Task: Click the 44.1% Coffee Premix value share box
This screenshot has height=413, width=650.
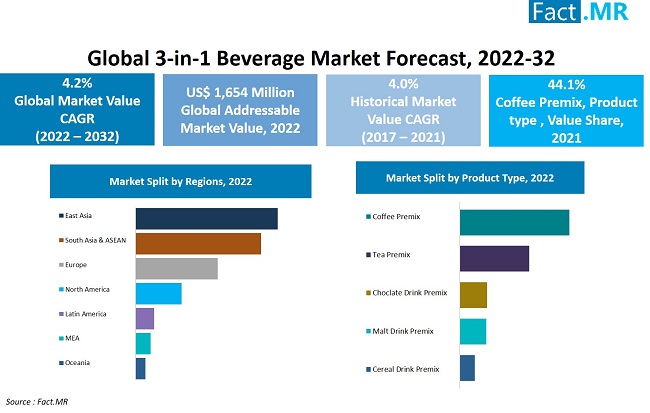Action: (x=566, y=111)
